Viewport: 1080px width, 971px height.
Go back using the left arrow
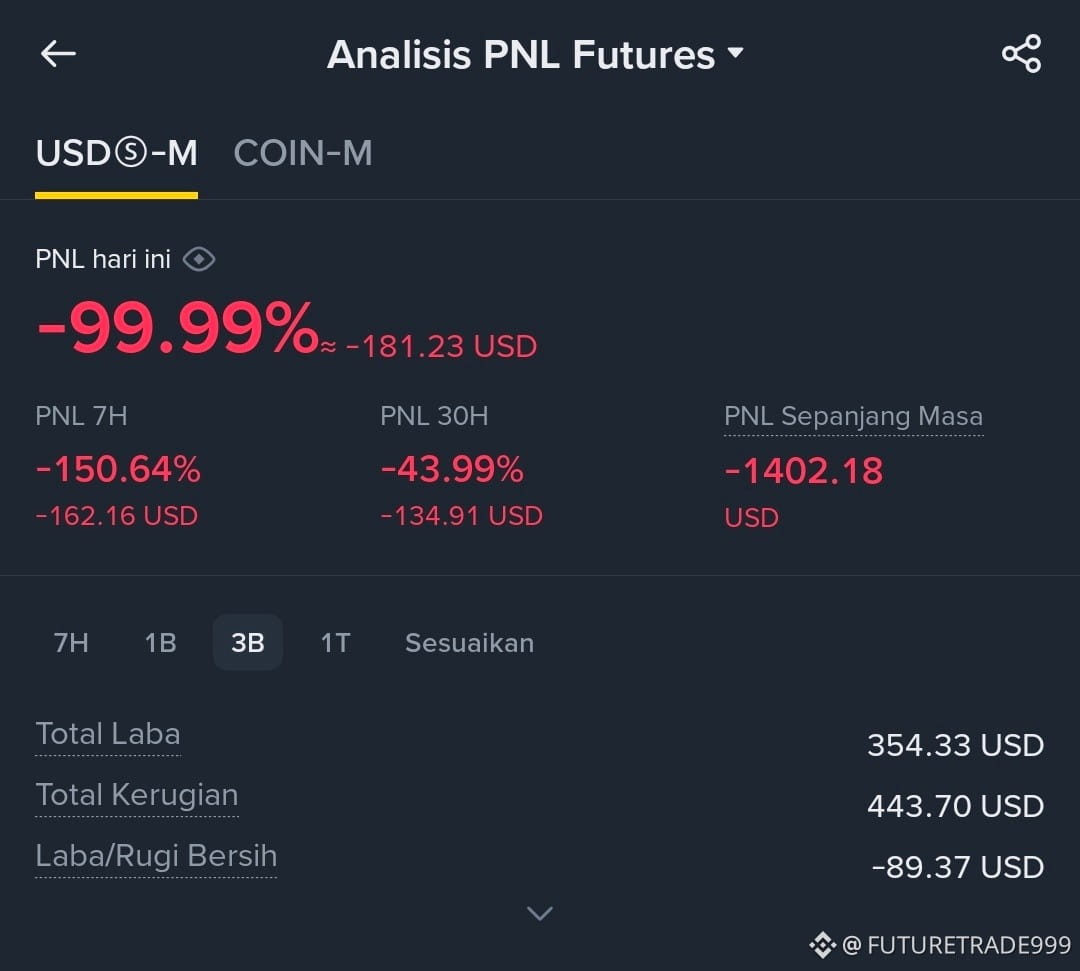coord(58,54)
